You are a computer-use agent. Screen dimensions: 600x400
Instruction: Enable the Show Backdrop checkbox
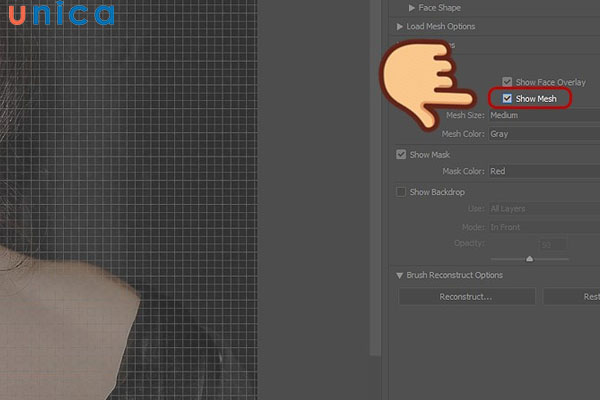pyautogui.click(x=401, y=192)
